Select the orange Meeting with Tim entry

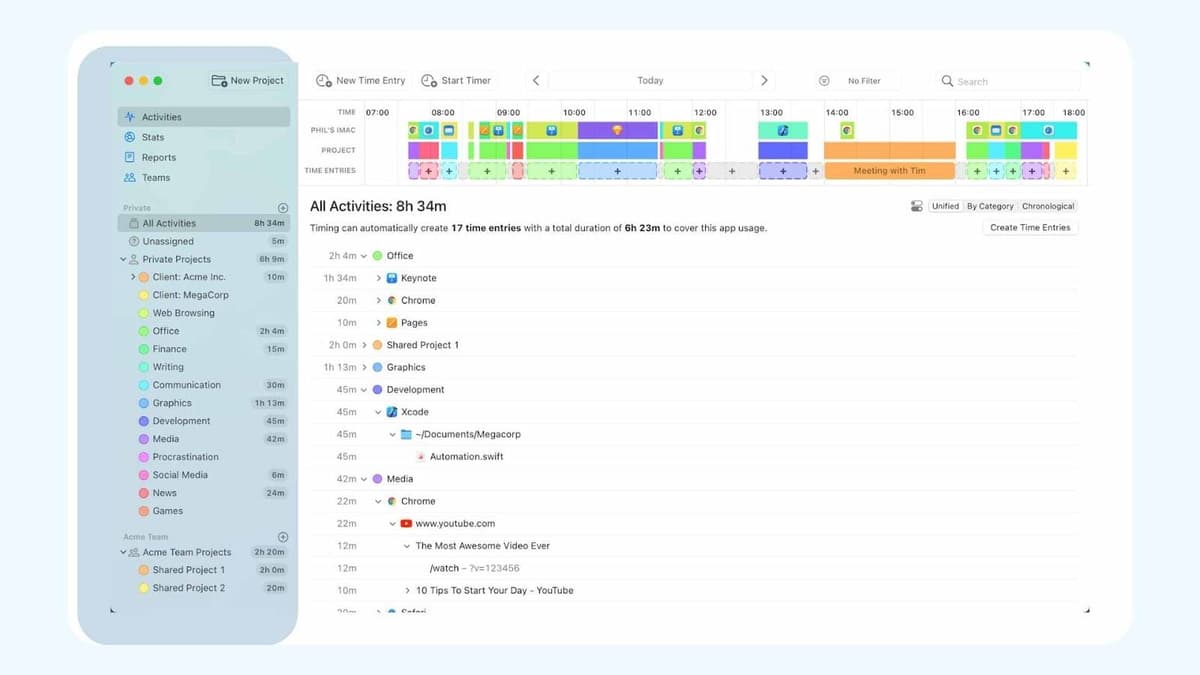click(889, 171)
